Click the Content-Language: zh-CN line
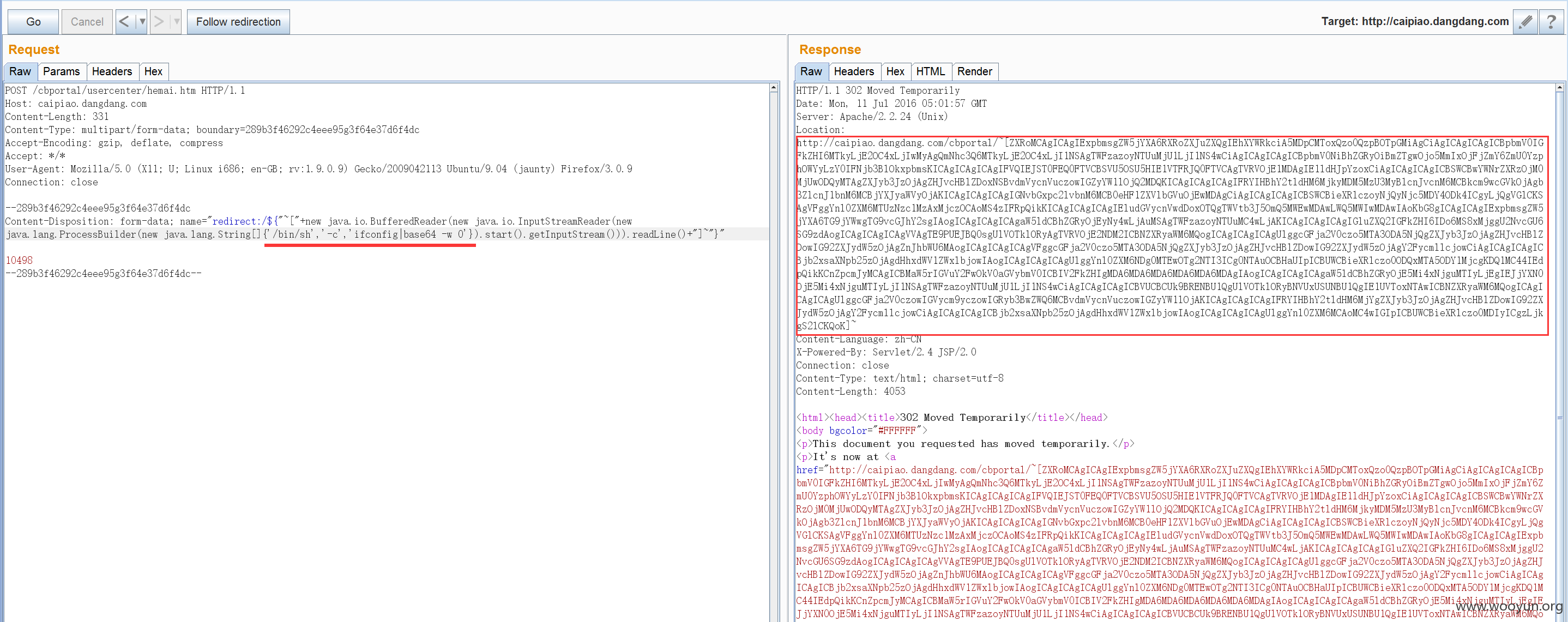This screenshot has height=622, width=1568. pos(858,339)
